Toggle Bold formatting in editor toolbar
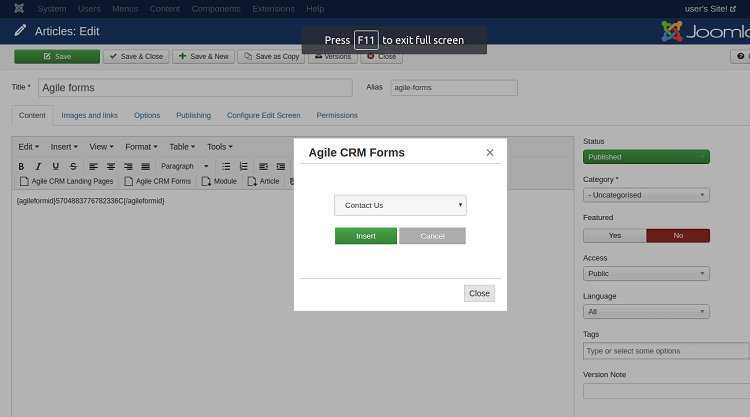 [21, 166]
